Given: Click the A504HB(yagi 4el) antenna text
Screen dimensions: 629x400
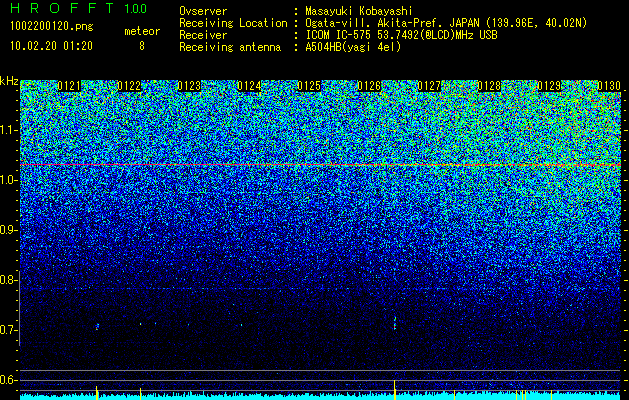Looking at the screenshot, I should (x=353, y=47).
